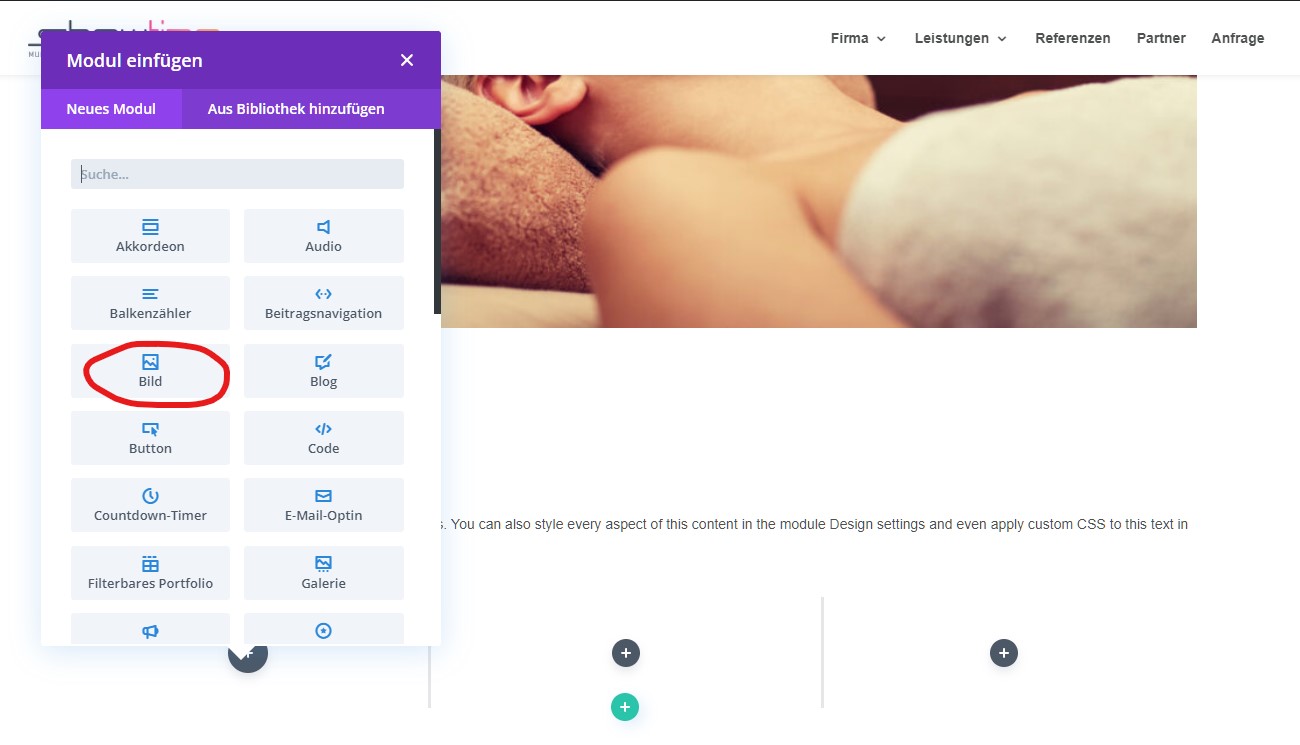
Task: Choose the Countdown-Timer module
Action: tap(150, 505)
